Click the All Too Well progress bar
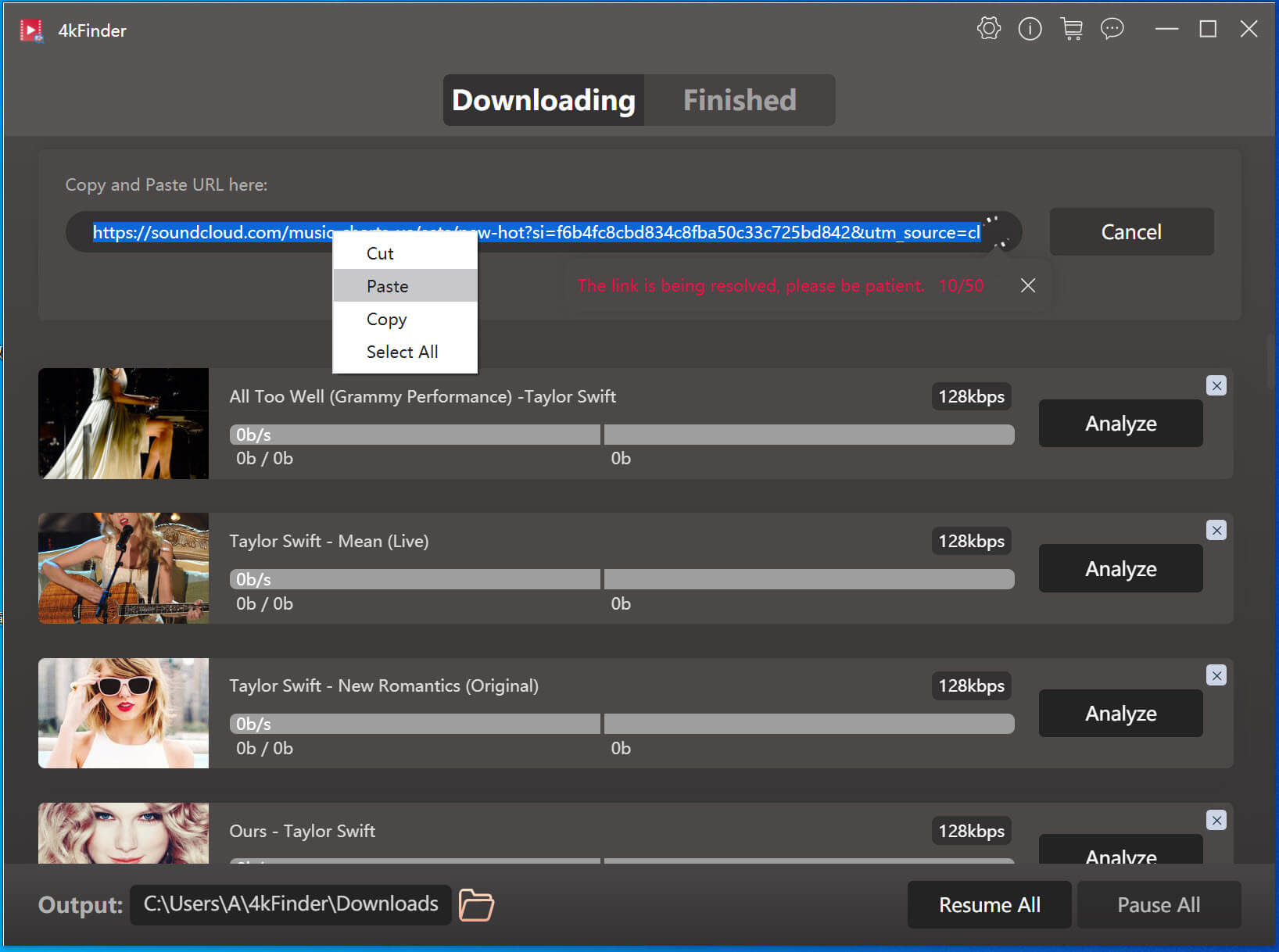The image size is (1279, 952). point(622,435)
